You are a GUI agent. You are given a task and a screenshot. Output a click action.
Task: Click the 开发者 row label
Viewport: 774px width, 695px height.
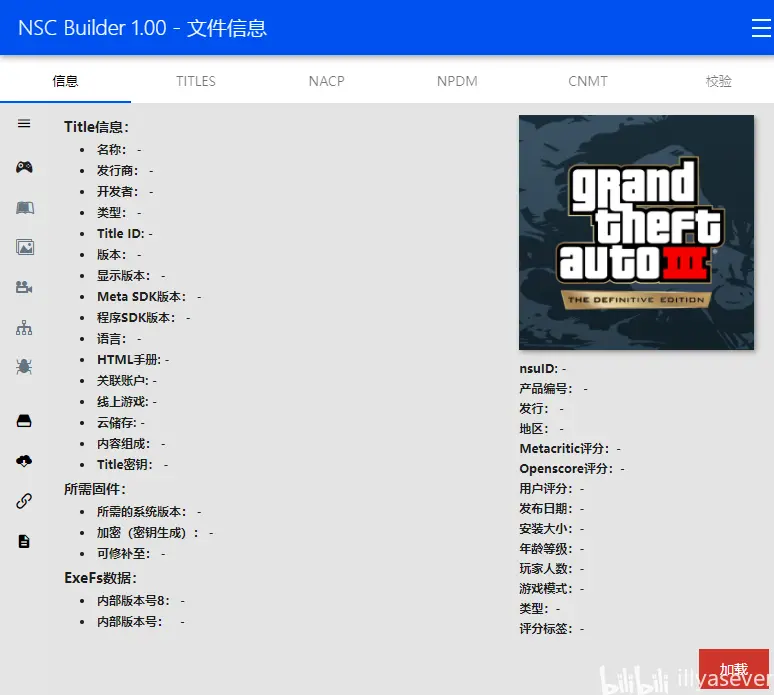click(x=117, y=192)
